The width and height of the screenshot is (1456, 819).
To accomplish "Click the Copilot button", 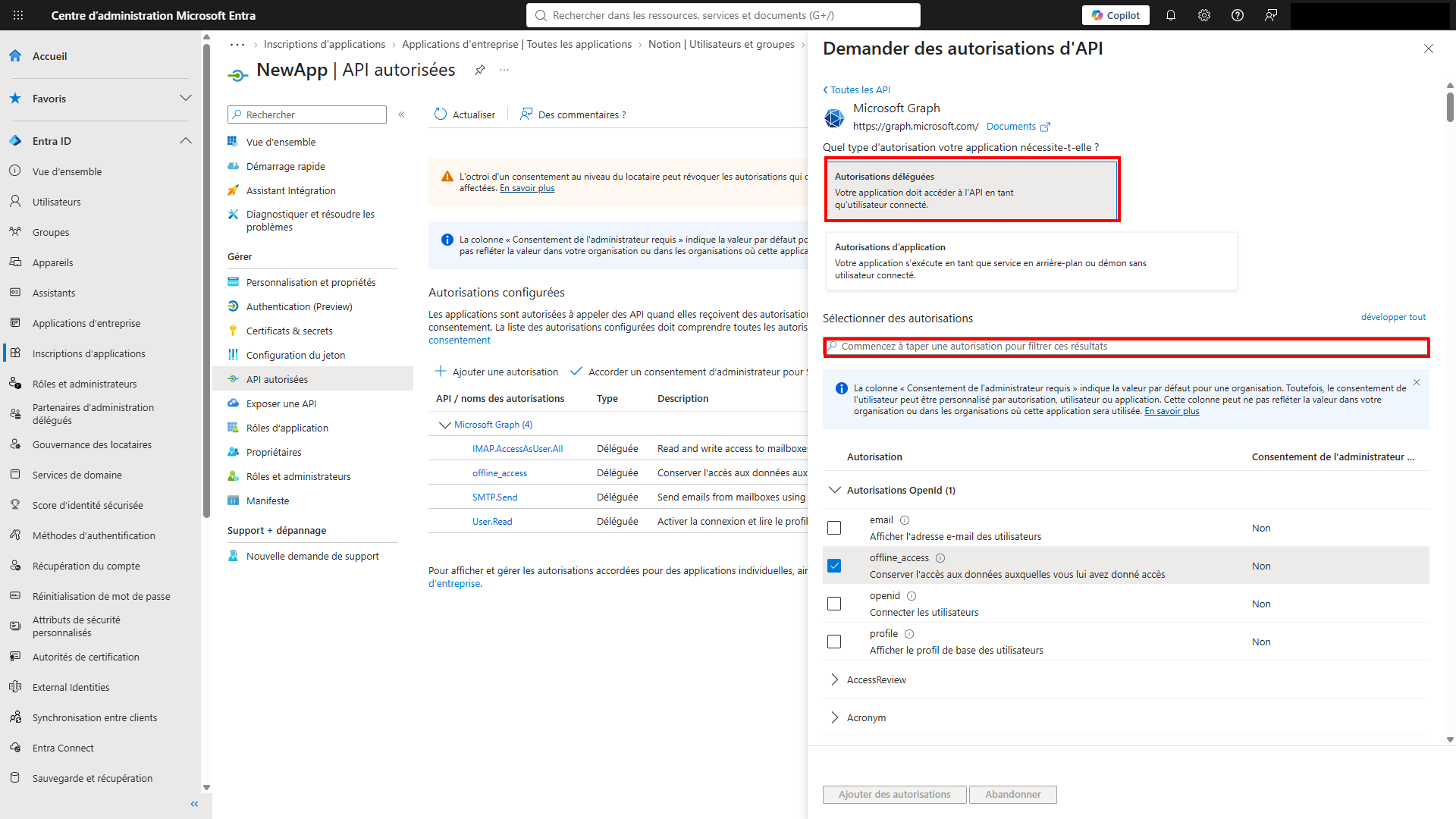I will pyautogui.click(x=1116, y=15).
